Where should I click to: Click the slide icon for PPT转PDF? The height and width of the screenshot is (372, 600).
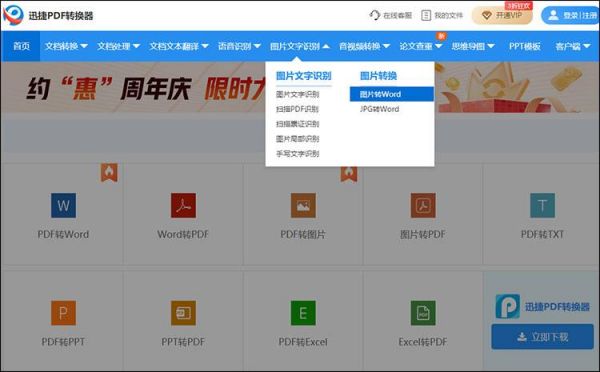pos(183,313)
